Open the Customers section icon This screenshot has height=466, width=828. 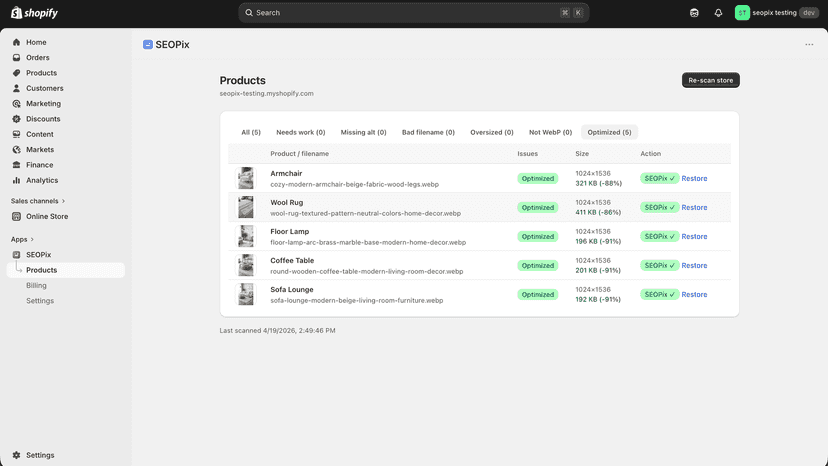click(16, 88)
